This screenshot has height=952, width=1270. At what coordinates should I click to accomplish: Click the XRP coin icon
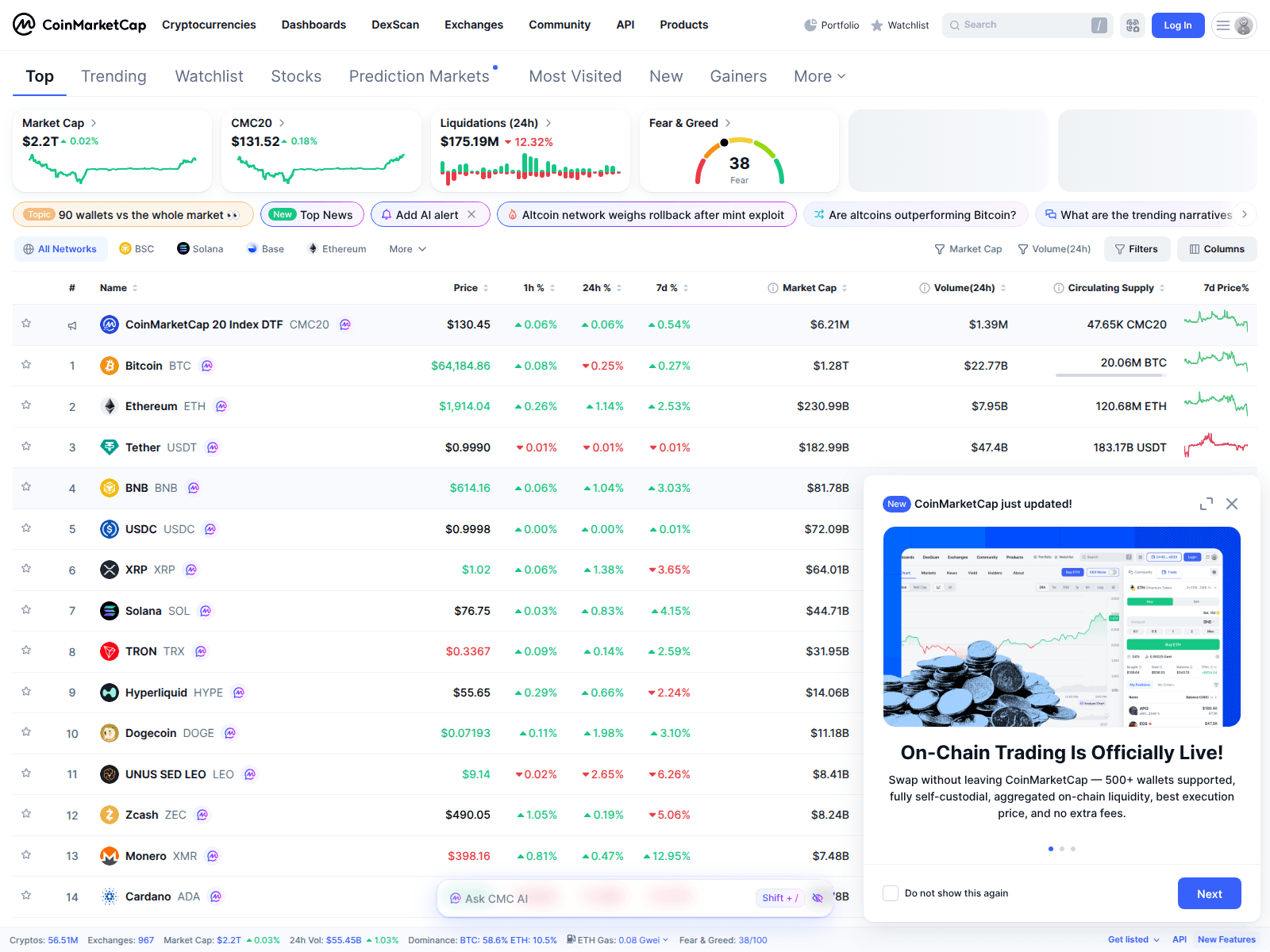coord(110,570)
